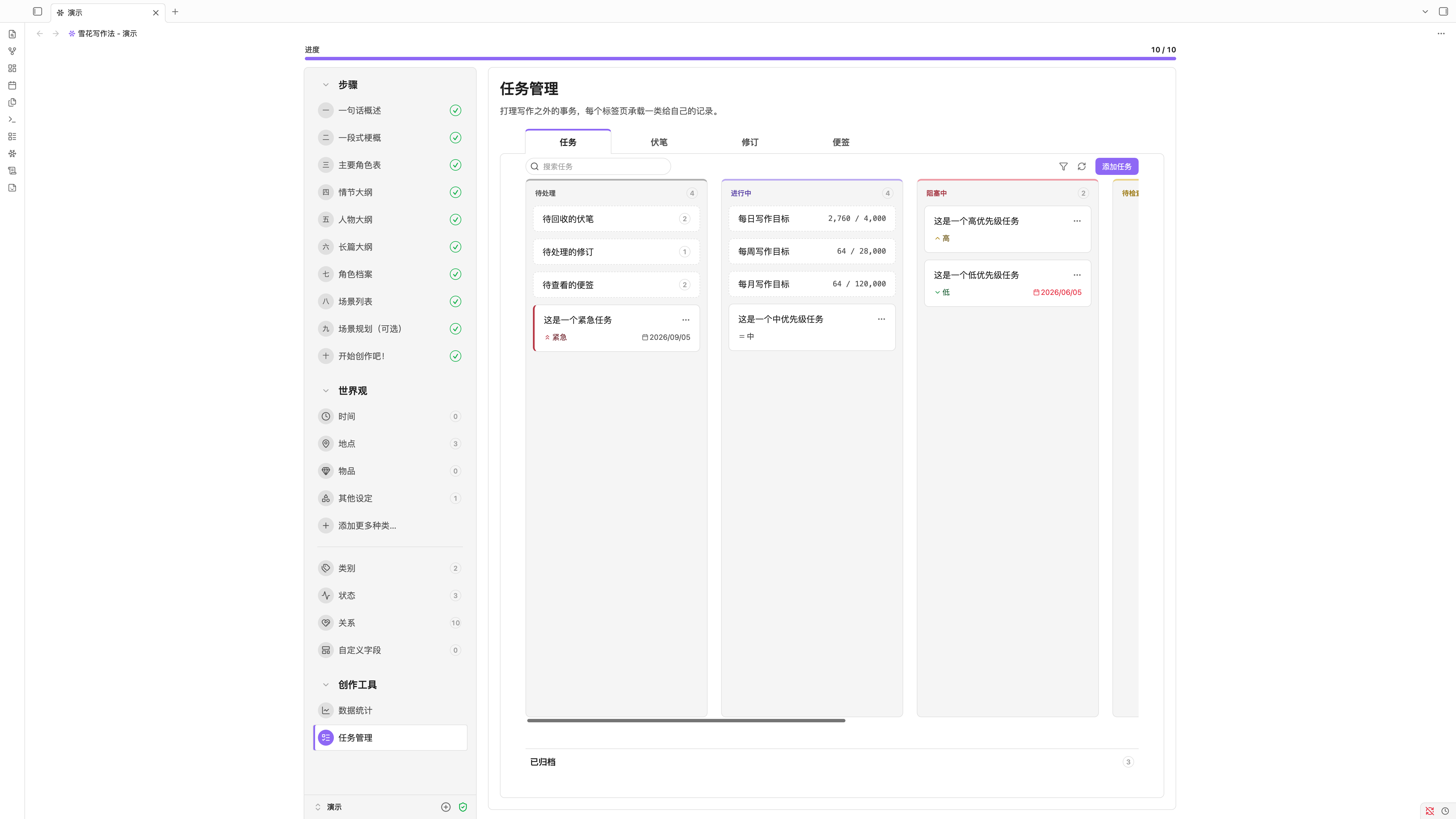Open the tab list dropdown chevron
Screen dimensions: 1456x819
[x=1425, y=11]
